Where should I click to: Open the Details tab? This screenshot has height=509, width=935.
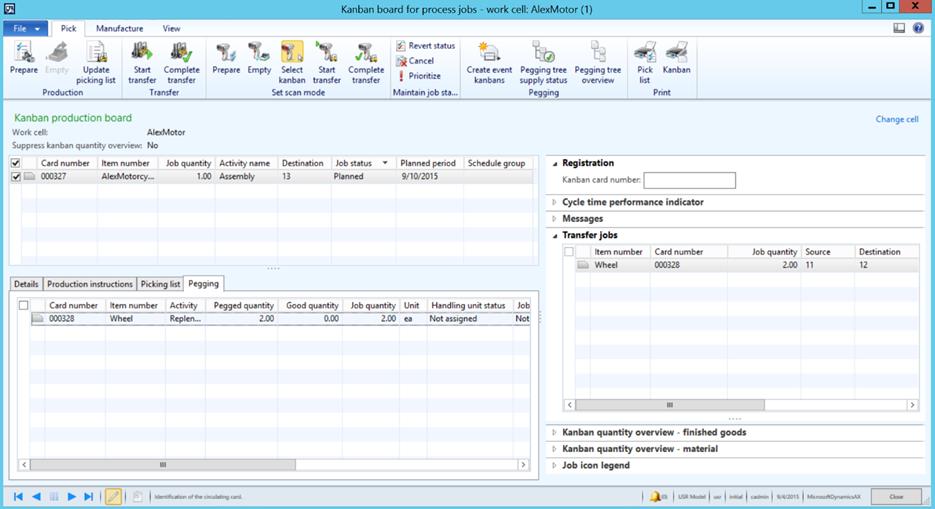(26, 284)
